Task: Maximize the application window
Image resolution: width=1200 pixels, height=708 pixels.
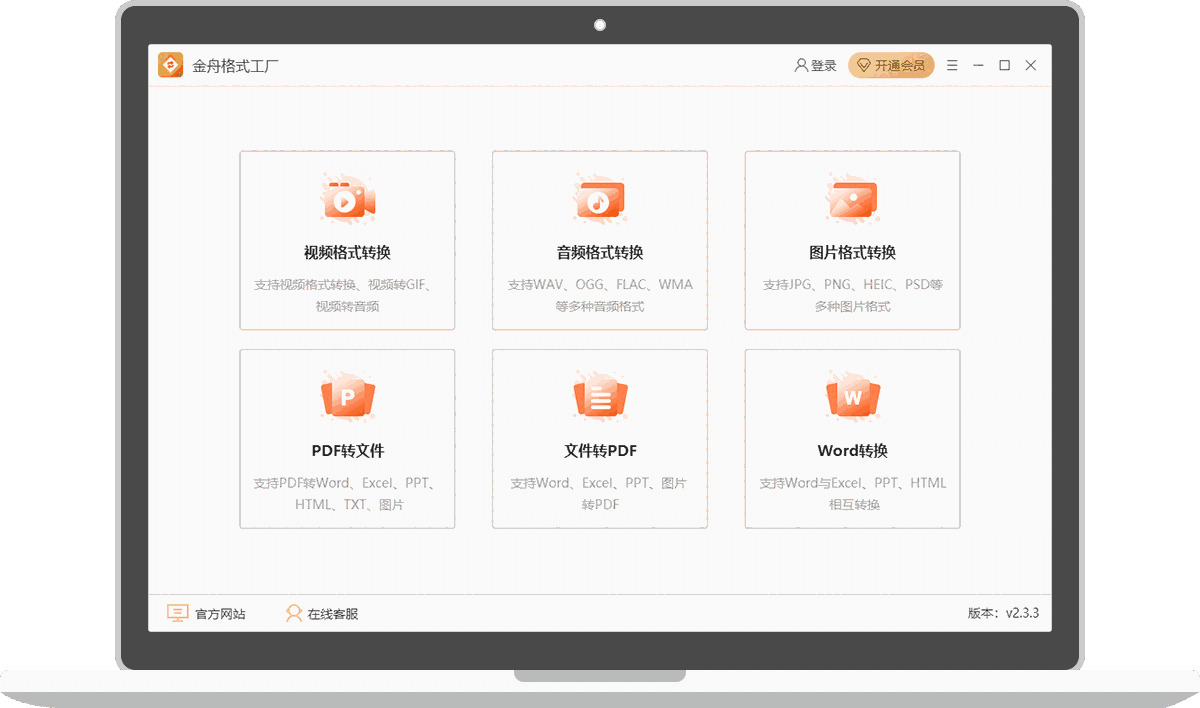Action: [1004, 65]
